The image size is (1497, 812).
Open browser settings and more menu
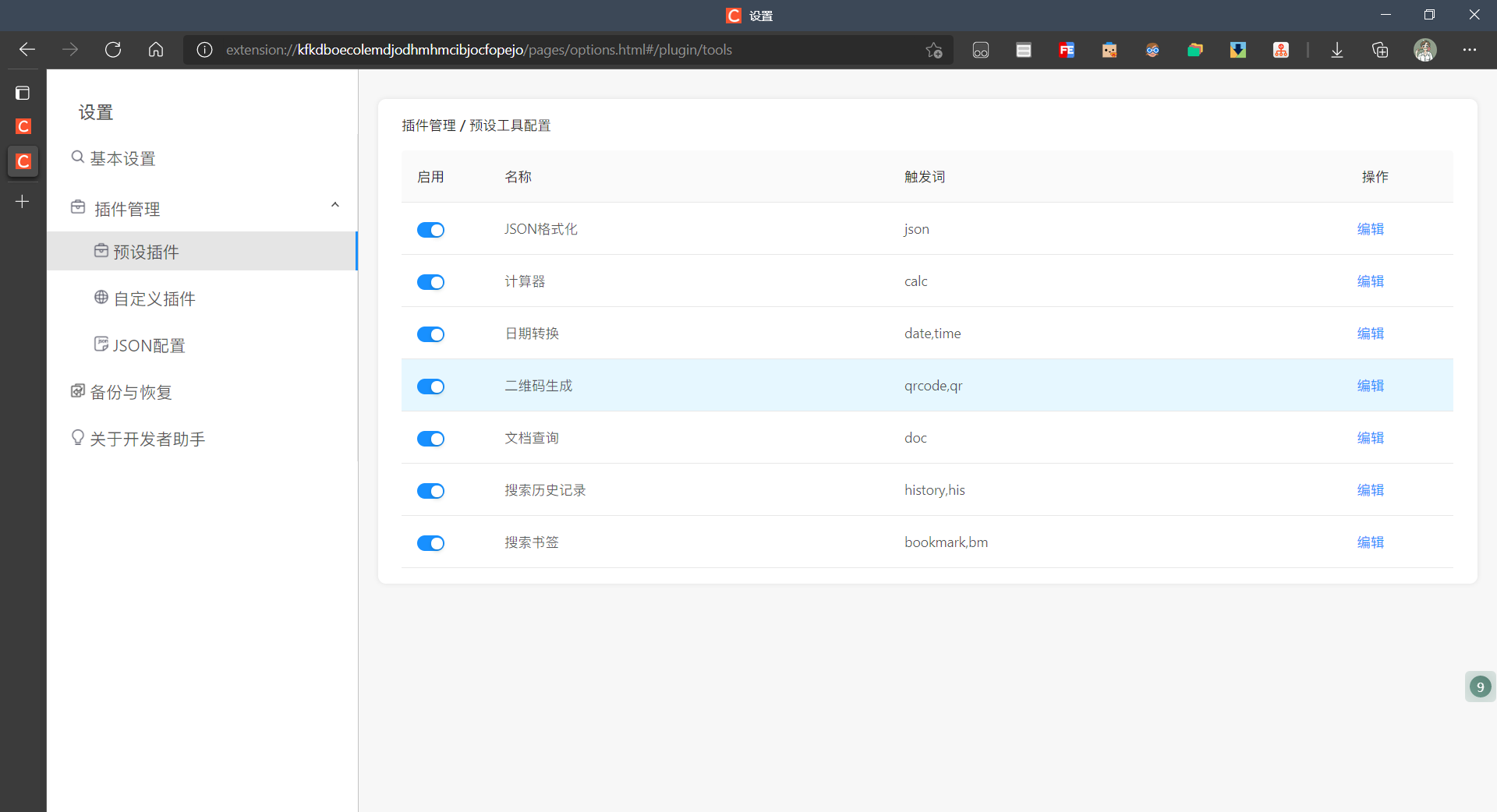coord(1470,50)
